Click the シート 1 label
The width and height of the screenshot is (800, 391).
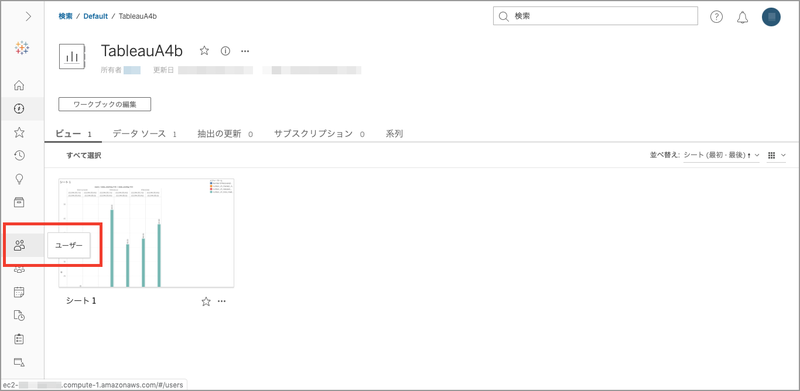81,301
